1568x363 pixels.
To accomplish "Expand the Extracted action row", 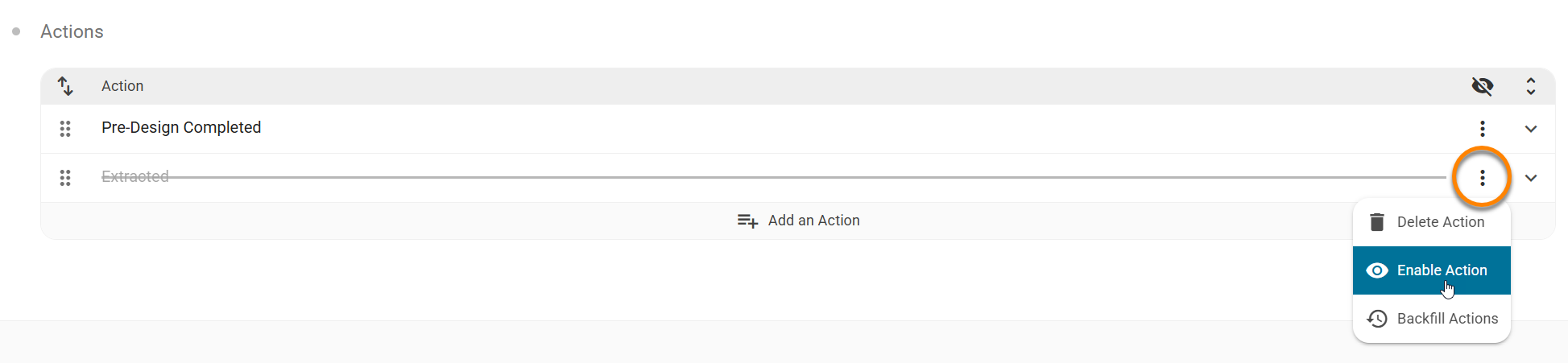I will click(1530, 178).
